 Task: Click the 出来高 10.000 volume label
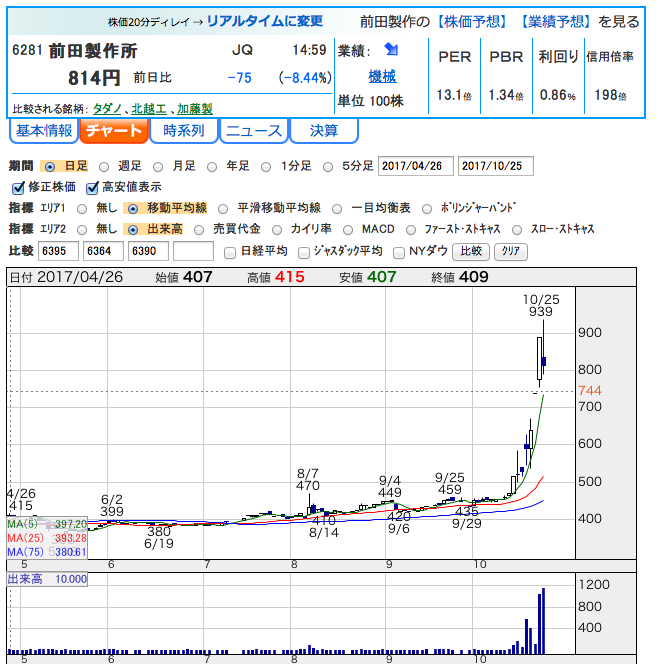coord(47,579)
